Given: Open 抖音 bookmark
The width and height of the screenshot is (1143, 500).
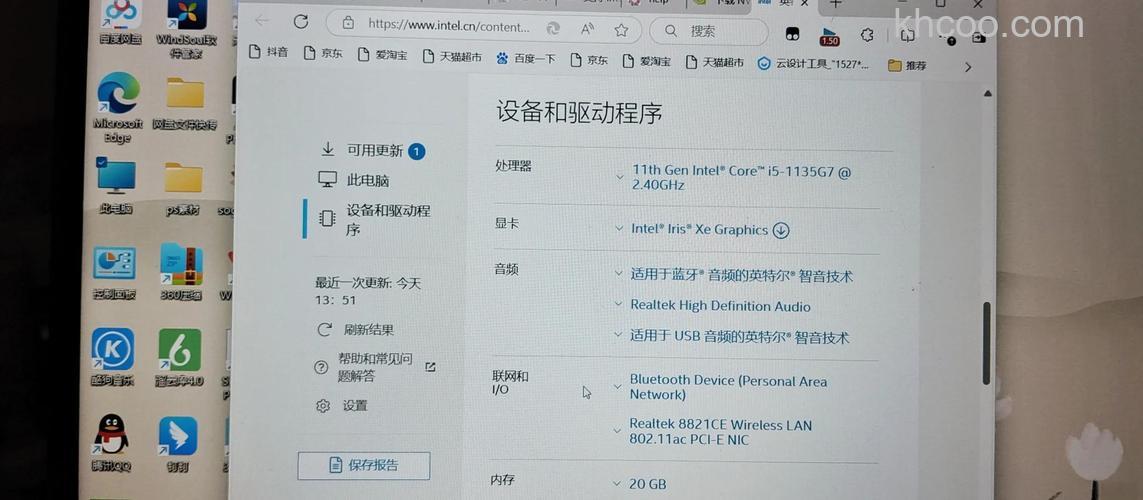Looking at the screenshot, I should tap(268, 52).
